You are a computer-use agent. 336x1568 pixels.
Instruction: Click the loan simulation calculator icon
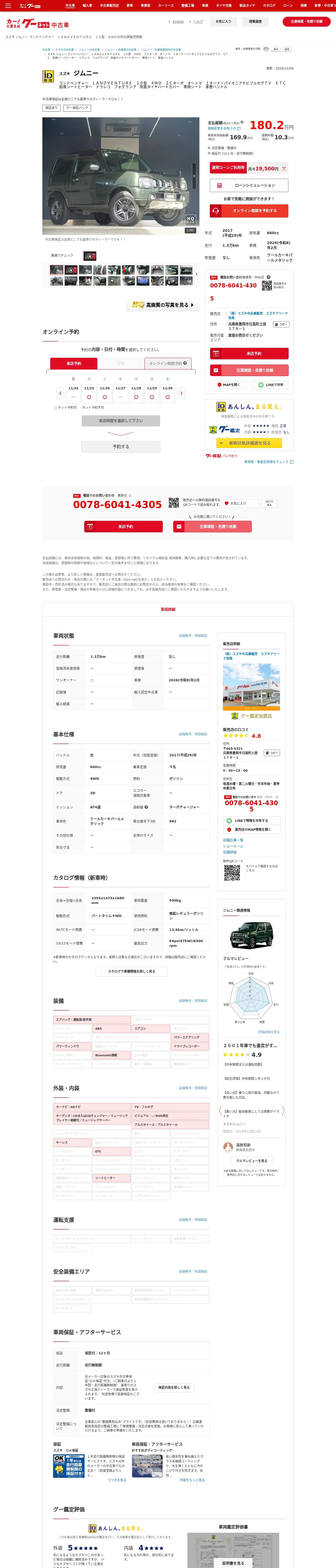point(220,186)
